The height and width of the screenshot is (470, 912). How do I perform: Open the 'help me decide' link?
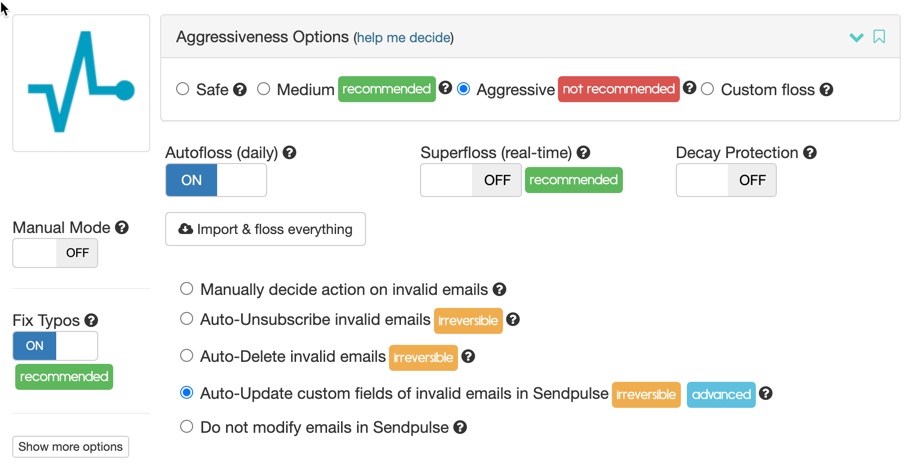pyautogui.click(x=404, y=38)
